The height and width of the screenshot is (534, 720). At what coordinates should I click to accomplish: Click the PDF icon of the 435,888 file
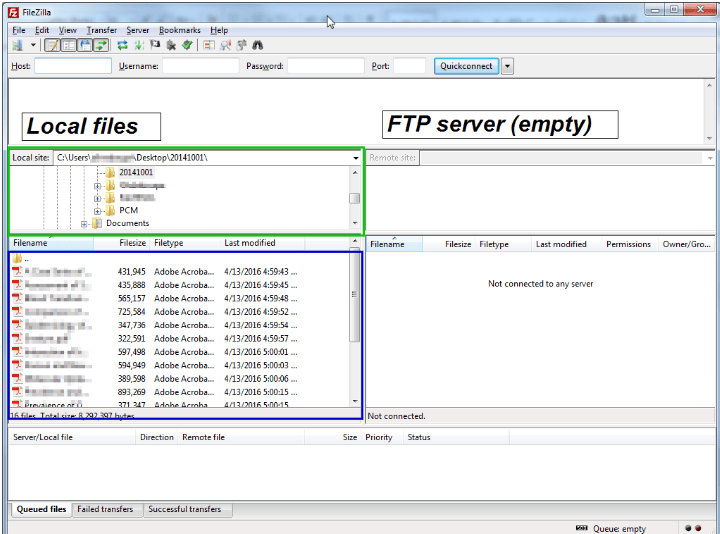17,285
